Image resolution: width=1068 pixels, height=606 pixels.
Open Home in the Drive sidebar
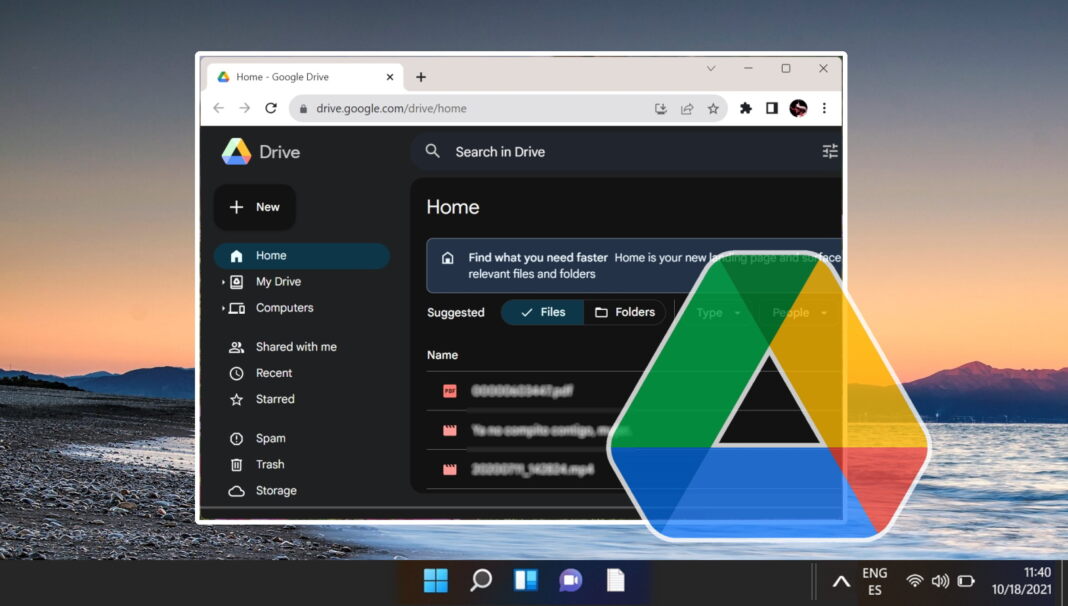(302, 256)
